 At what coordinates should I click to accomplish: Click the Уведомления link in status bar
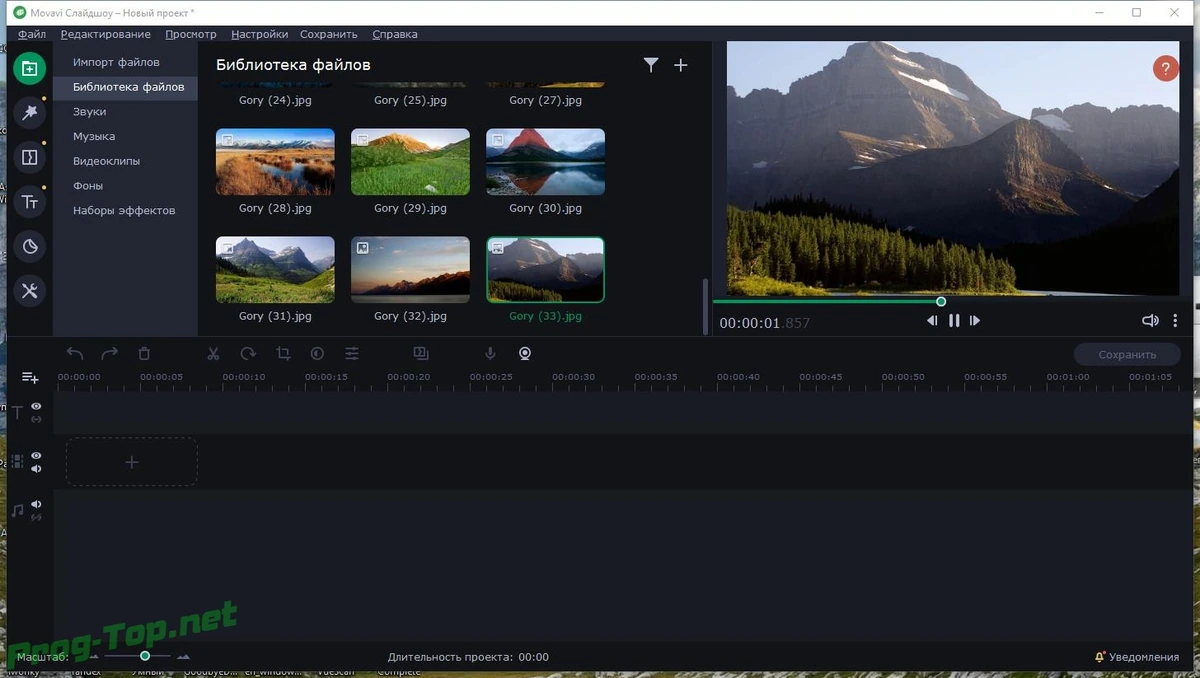1145,657
